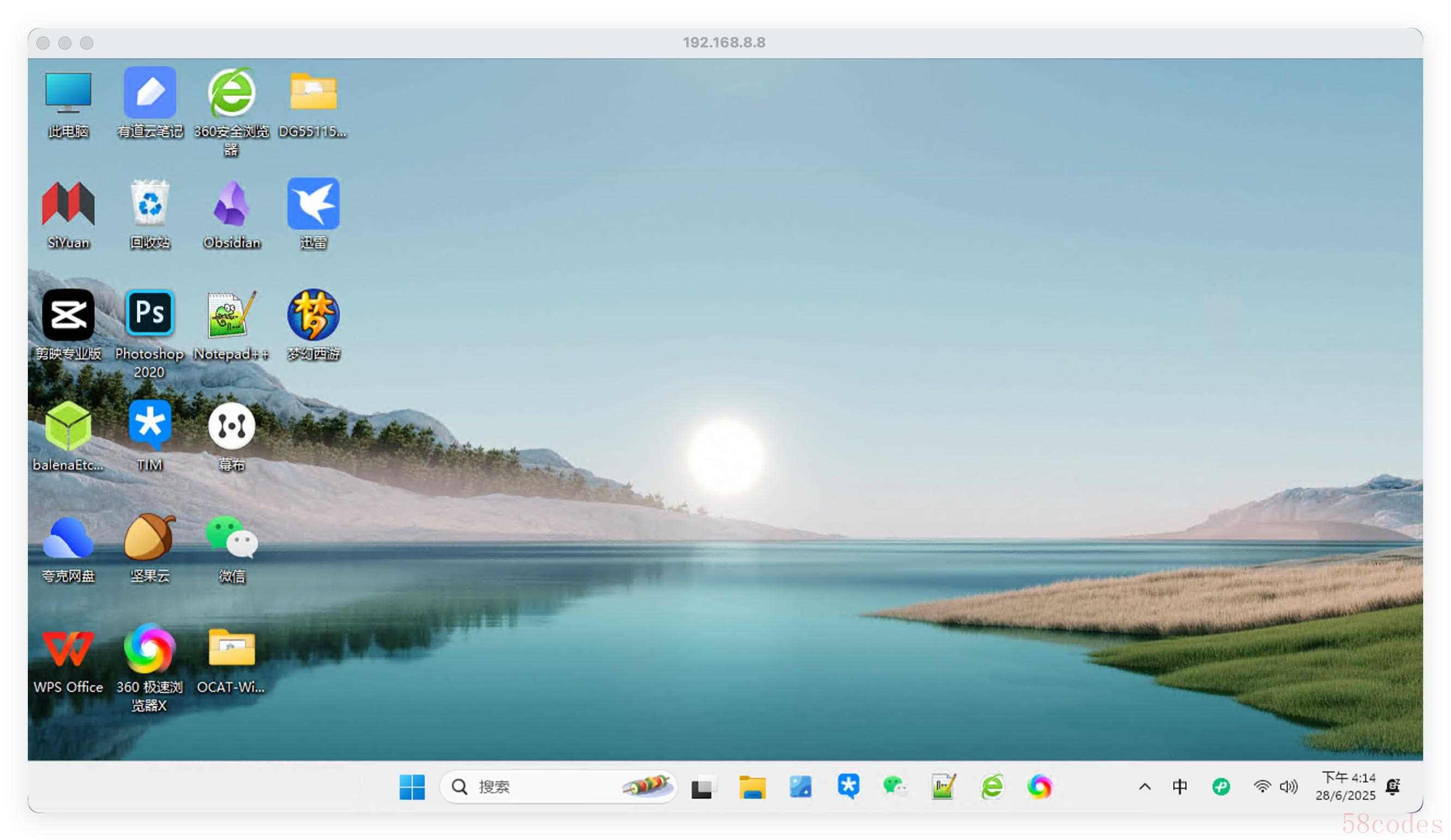Image resolution: width=1451 pixels, height=840 pixels.
Task: Open Task View from the taskbar
Action: point(702,787)
